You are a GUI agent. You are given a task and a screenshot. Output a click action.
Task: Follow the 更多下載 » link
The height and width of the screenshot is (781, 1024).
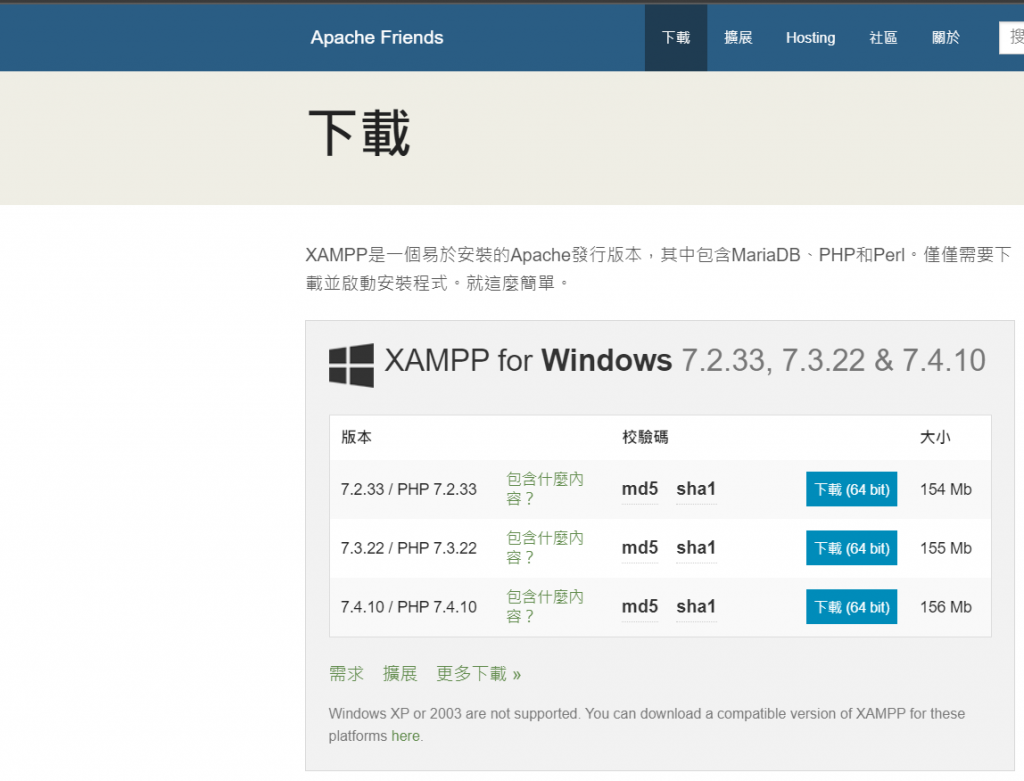478,674
